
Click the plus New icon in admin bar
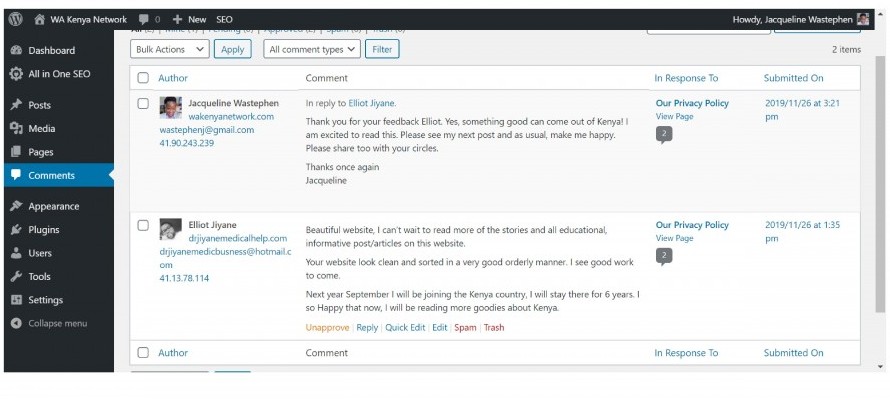coord(177,19)
